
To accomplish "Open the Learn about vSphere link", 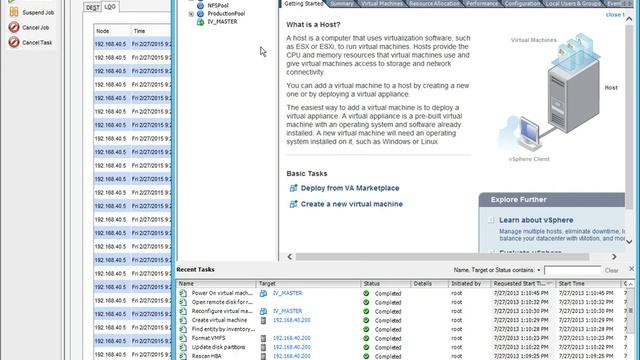I will click(x=536, y=220).
